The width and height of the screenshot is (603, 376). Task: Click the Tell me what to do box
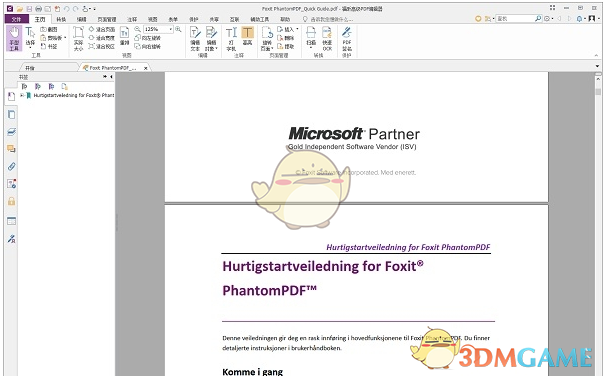pos(328,18)
